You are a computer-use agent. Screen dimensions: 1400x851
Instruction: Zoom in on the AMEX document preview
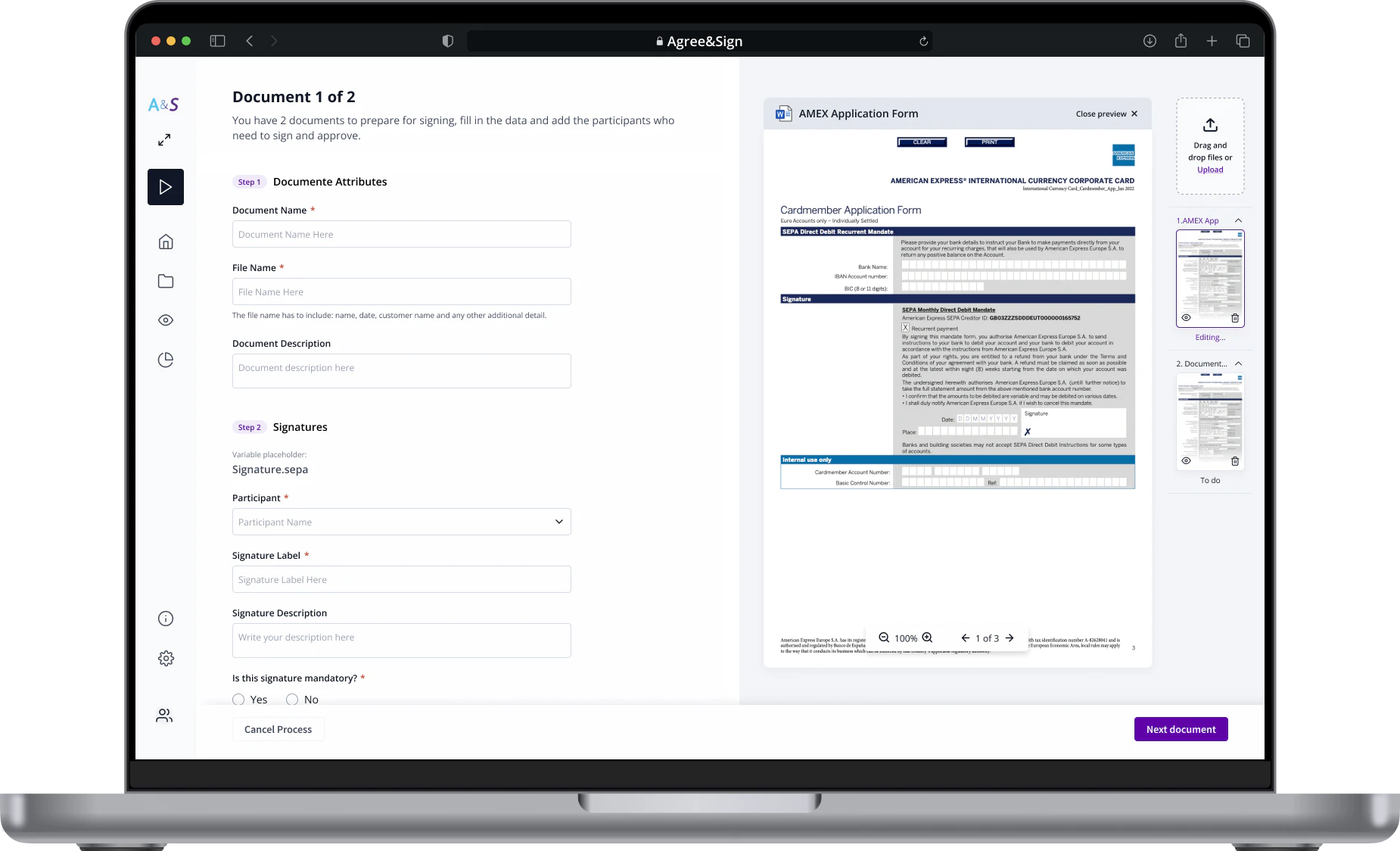click(x=928, y=638)
